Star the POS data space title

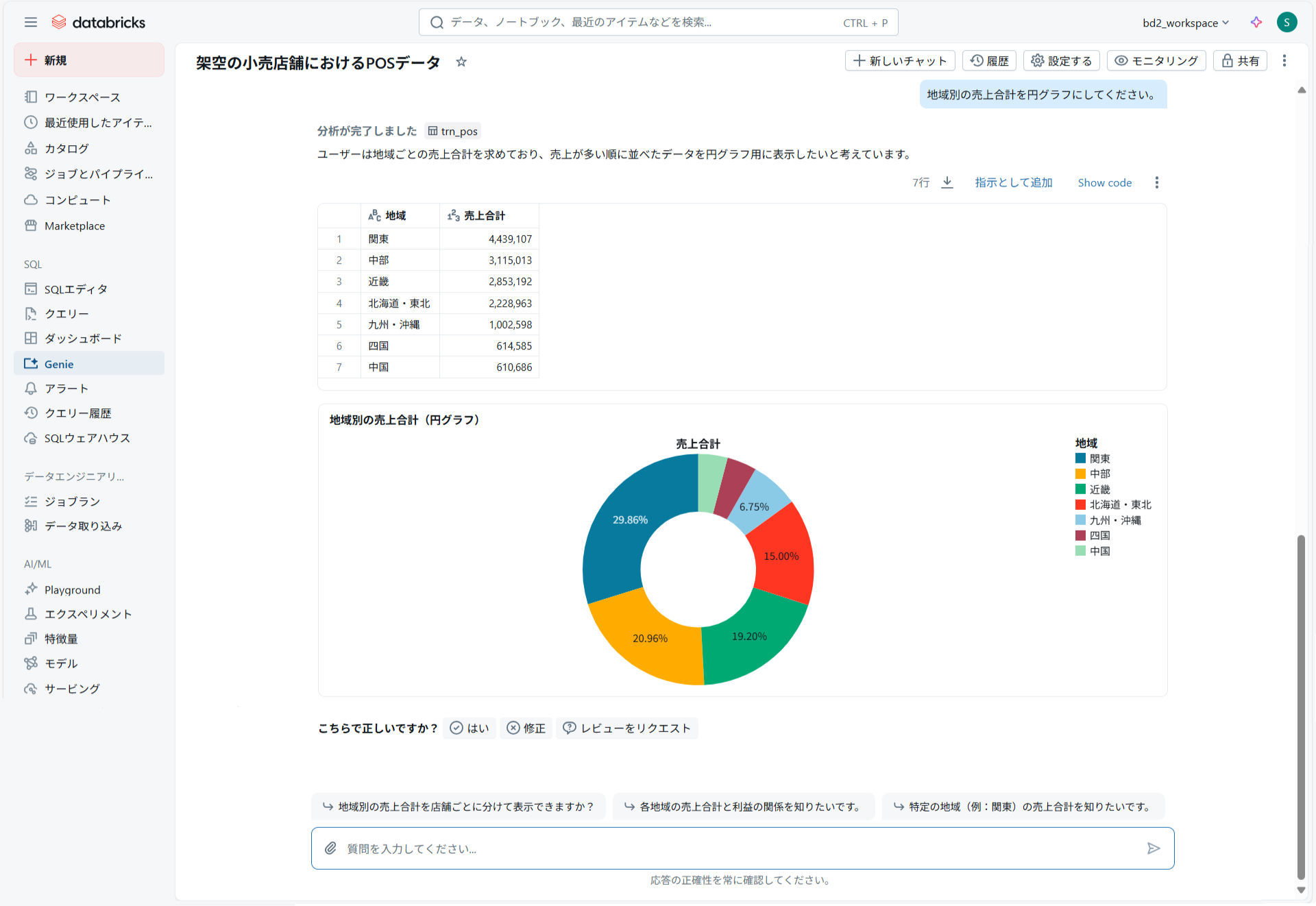[461, 62]
